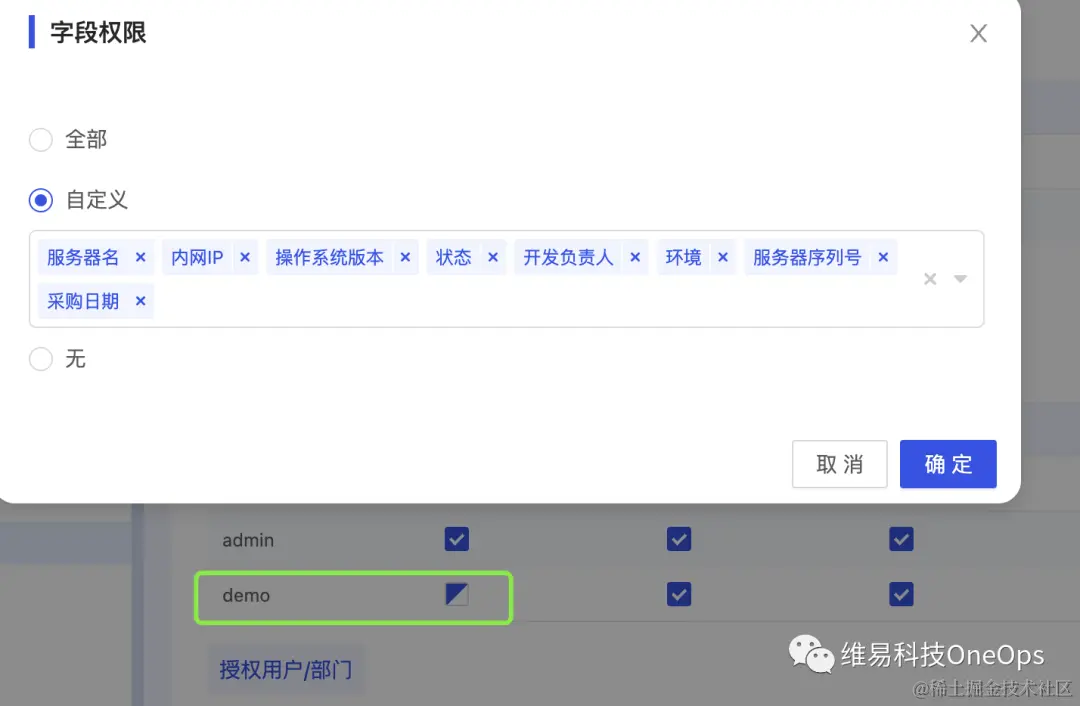Remove the 服务器序列号 field tag
The image size is (1080, 706).
coord(883,257)
